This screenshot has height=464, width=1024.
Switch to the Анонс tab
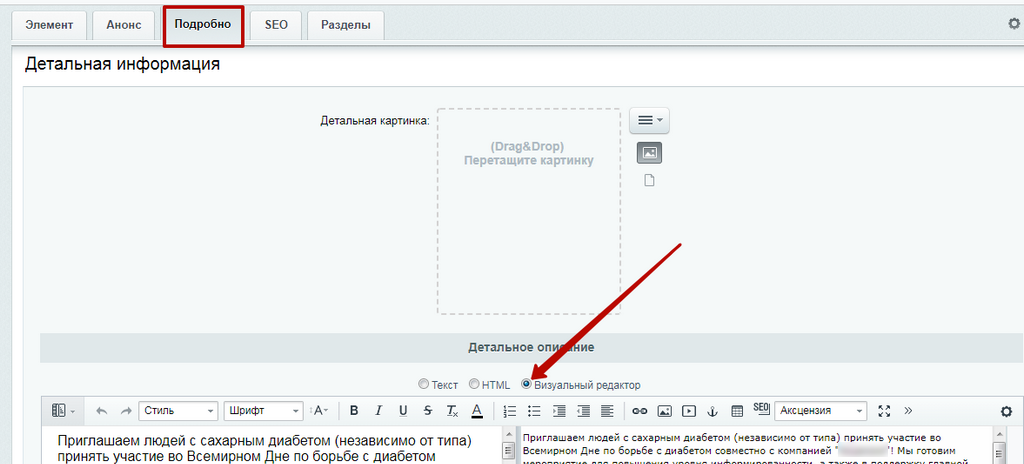pos(123,25)
